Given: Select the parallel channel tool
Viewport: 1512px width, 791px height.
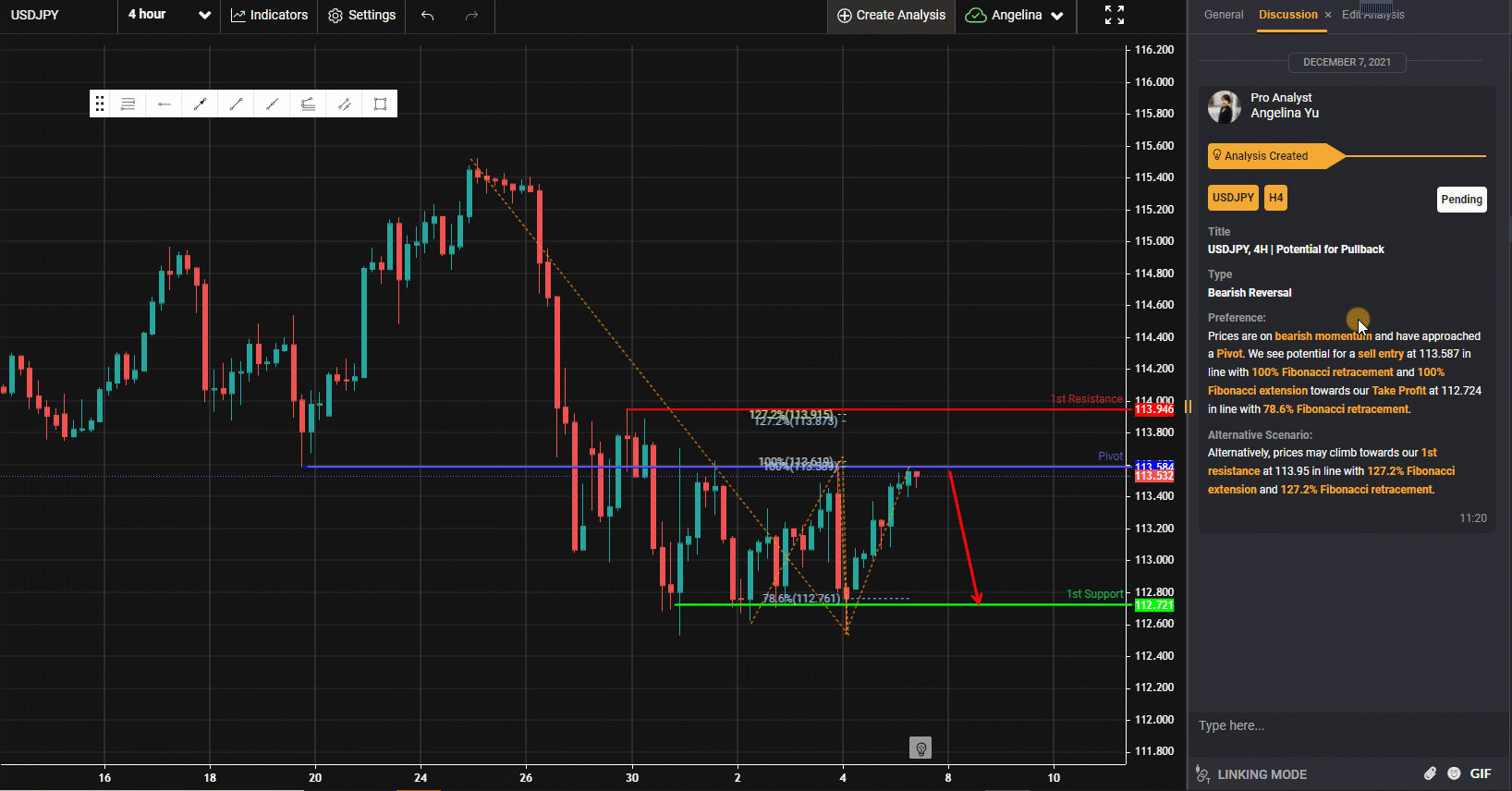Looking at the screenshot, I should pos(344,103).
